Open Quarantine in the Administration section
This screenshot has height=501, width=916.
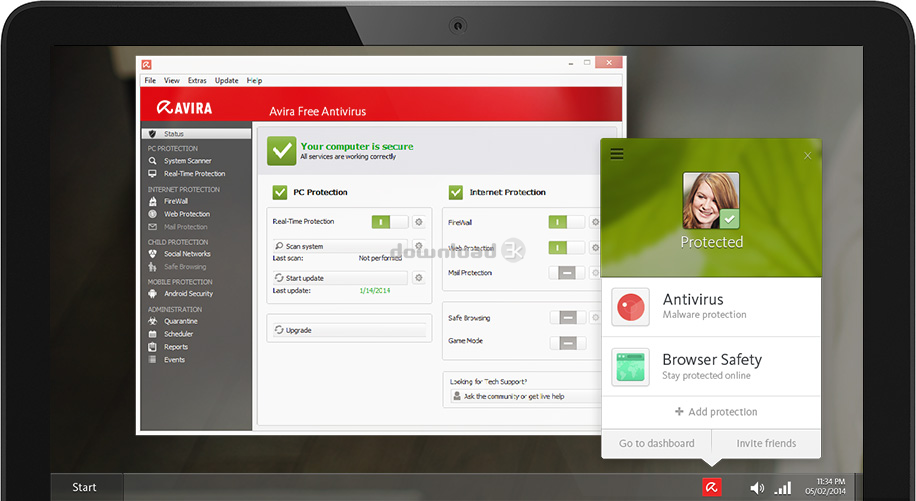[180, 321]
